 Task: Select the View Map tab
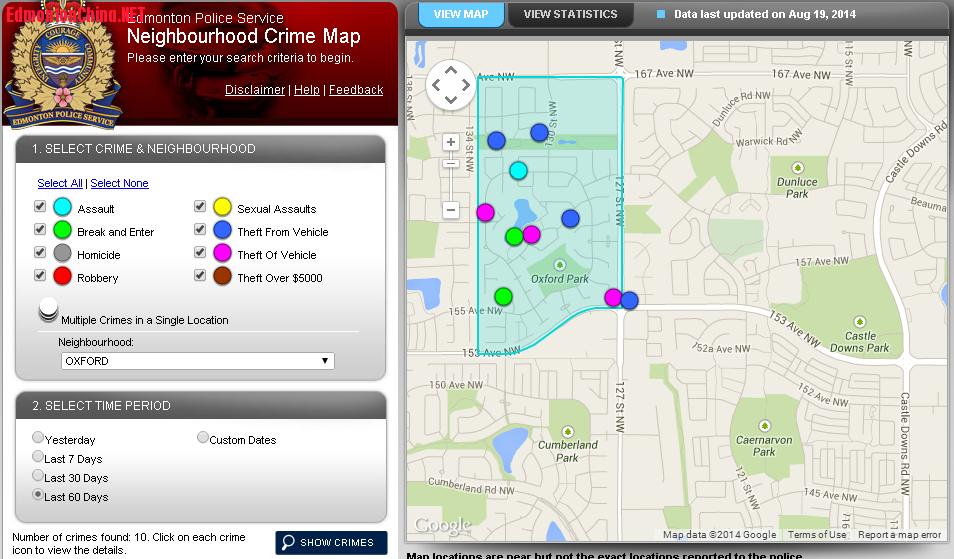pos(461,15)
